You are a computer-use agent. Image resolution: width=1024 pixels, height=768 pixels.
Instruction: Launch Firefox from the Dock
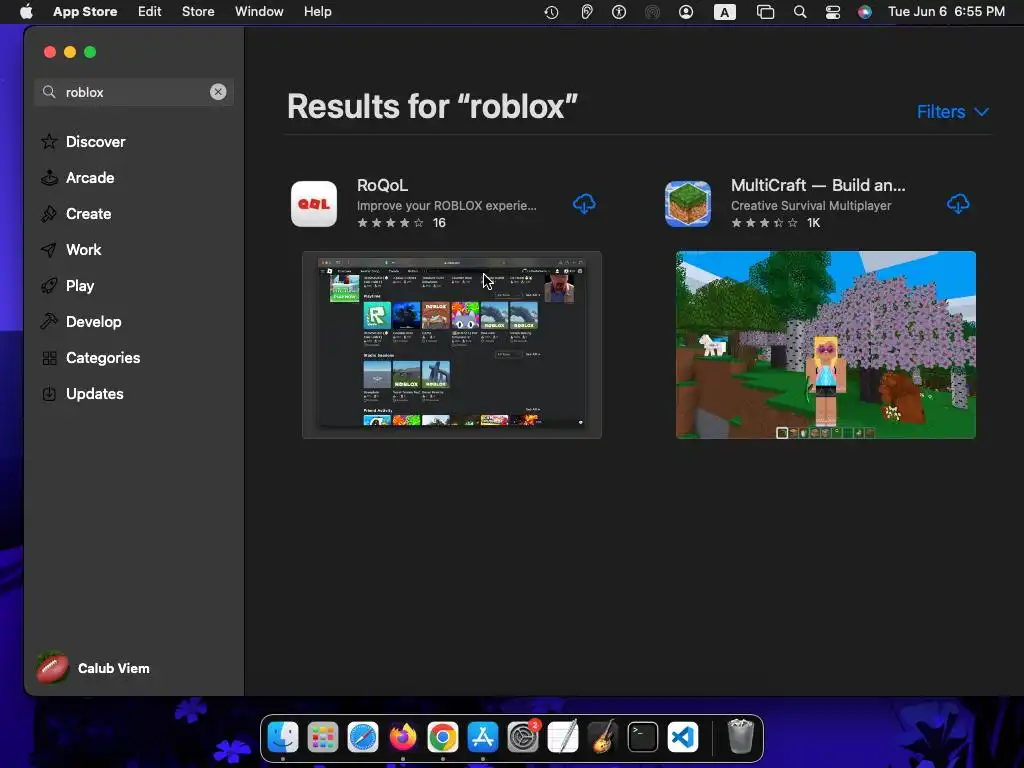[x=403, y=737]
